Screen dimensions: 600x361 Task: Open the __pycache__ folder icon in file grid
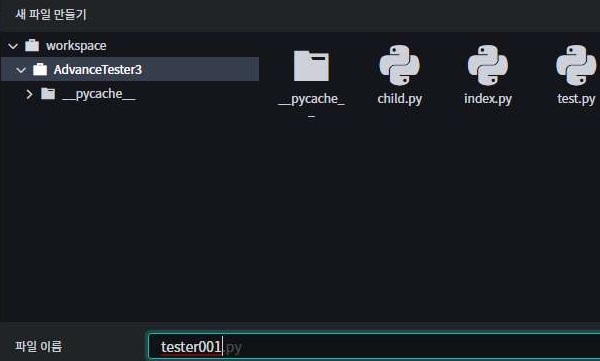pyautogui.click(x=311, y=66)
